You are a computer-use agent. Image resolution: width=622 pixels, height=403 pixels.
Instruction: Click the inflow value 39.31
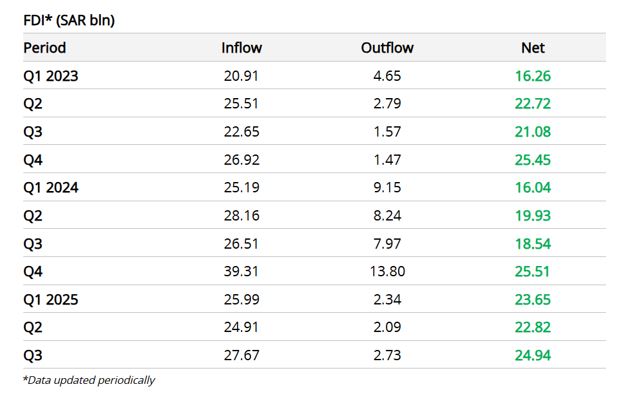[x=242, y=271]
